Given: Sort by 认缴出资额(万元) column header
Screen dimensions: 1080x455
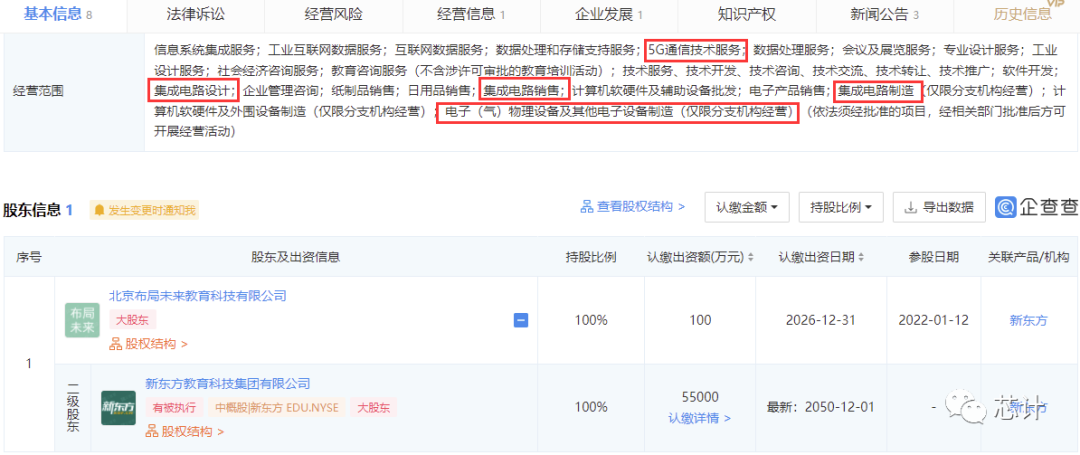Looking at the screenshot, I should coord(700,257).
